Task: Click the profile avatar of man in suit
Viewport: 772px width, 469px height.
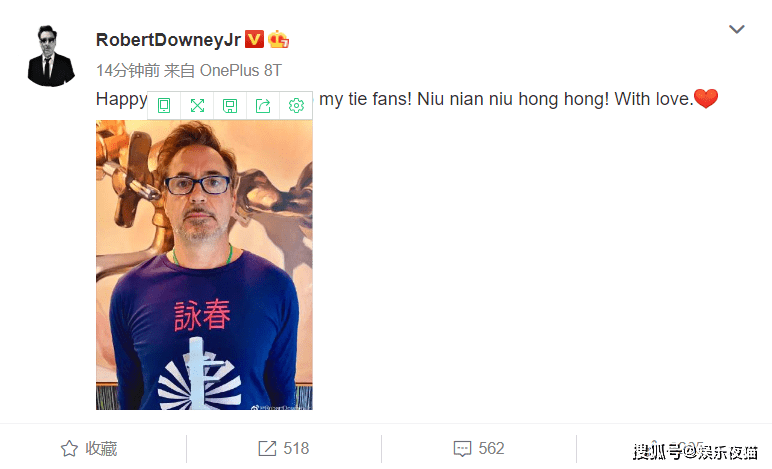Action: [51, 56]
